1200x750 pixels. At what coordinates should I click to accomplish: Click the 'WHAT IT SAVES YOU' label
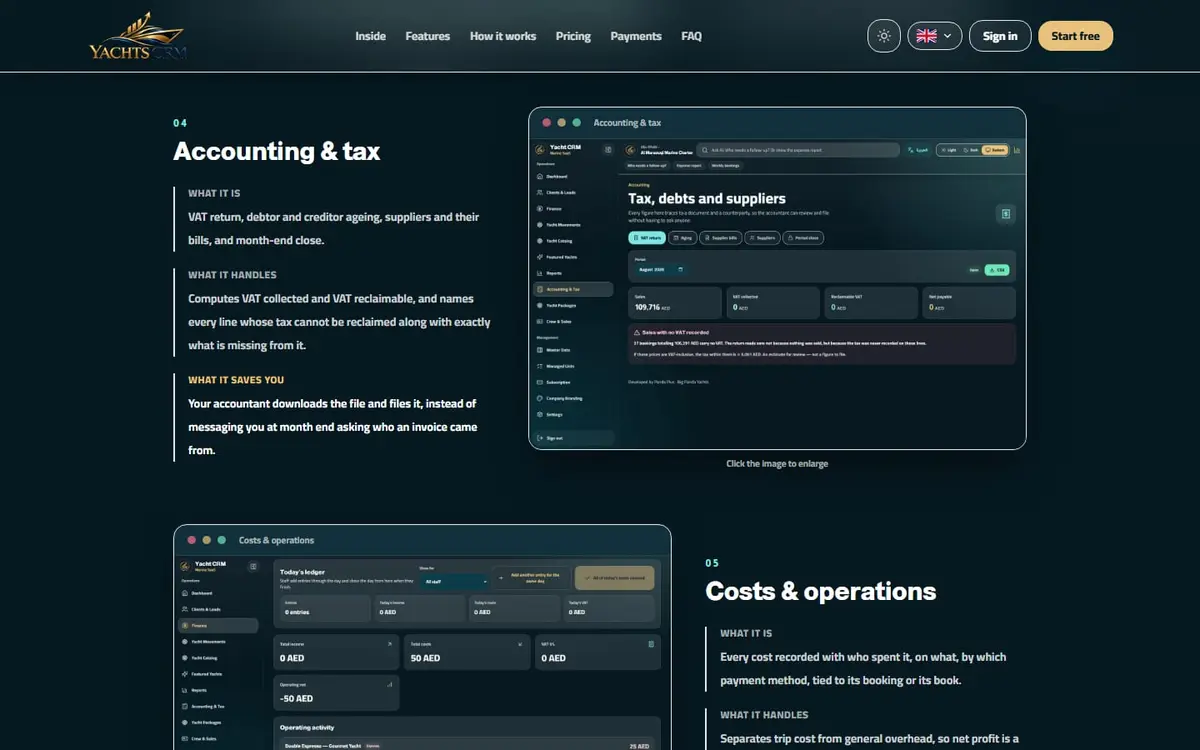pos(236,380)
